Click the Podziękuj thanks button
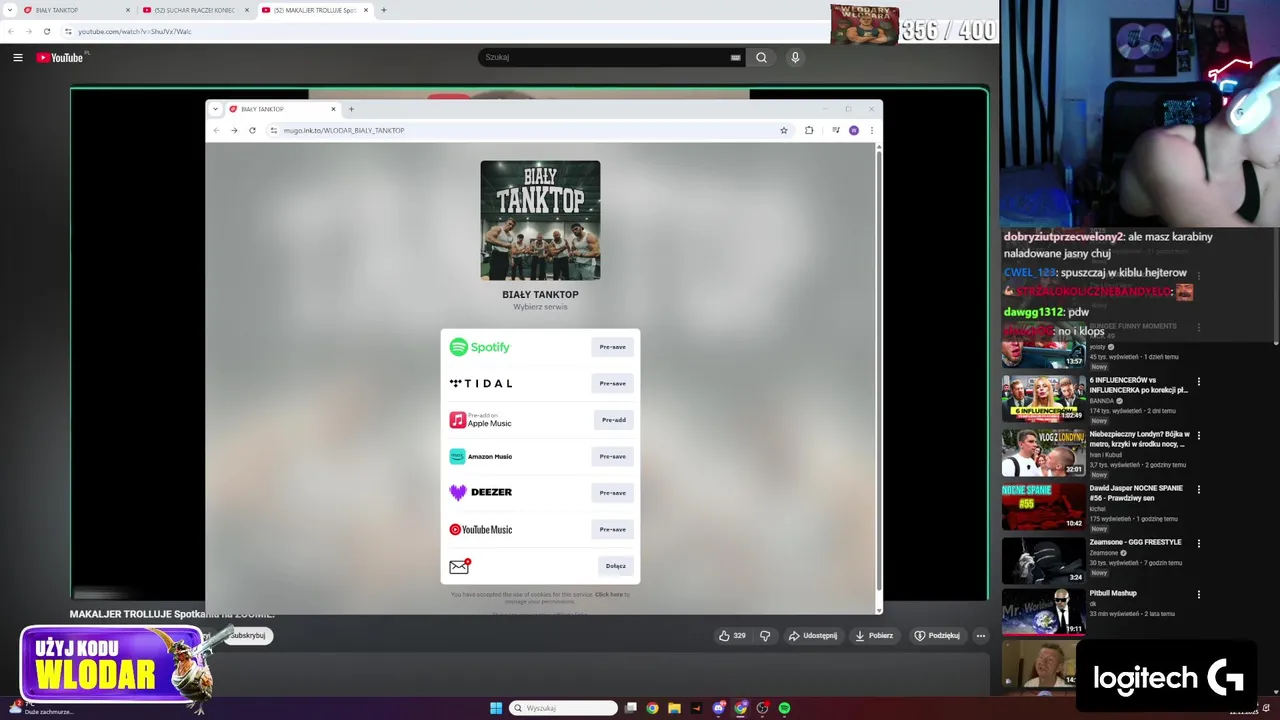Viewport: 1280px width, 720px height. [936, 635]
